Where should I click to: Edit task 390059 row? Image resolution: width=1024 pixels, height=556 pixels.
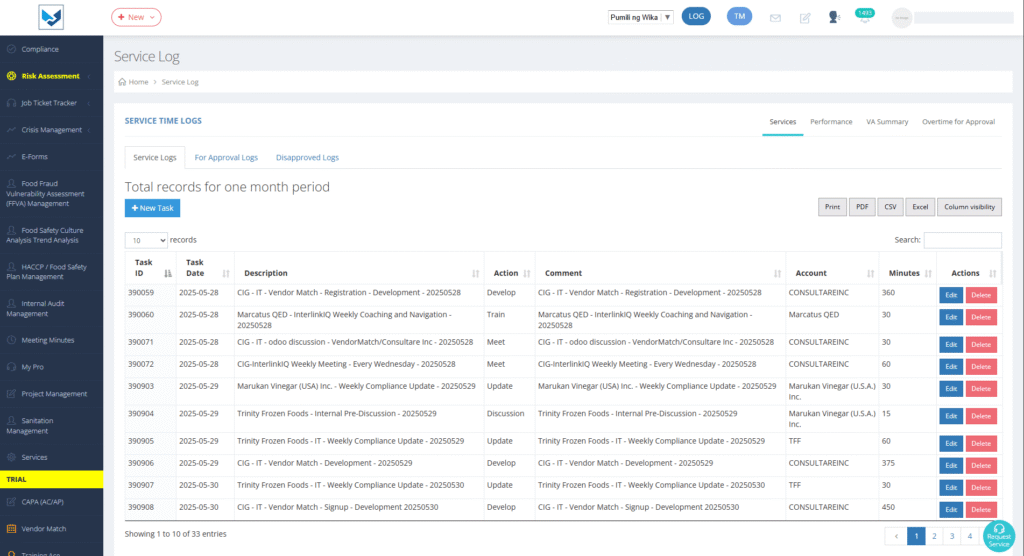(951, 295)
